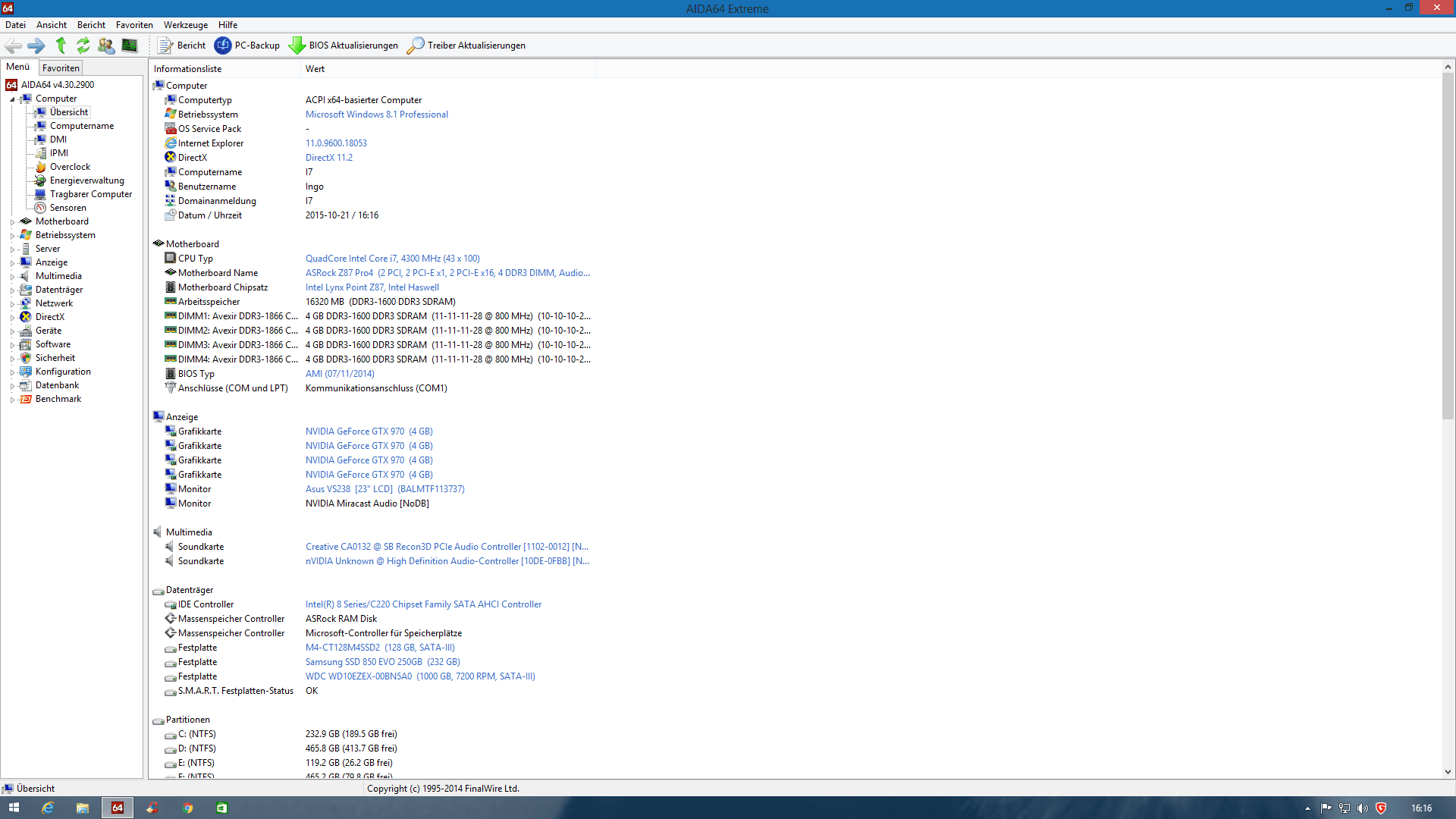Select the Datenbank tree icon
Screen dimensions: 1456x819
[26, 385]
